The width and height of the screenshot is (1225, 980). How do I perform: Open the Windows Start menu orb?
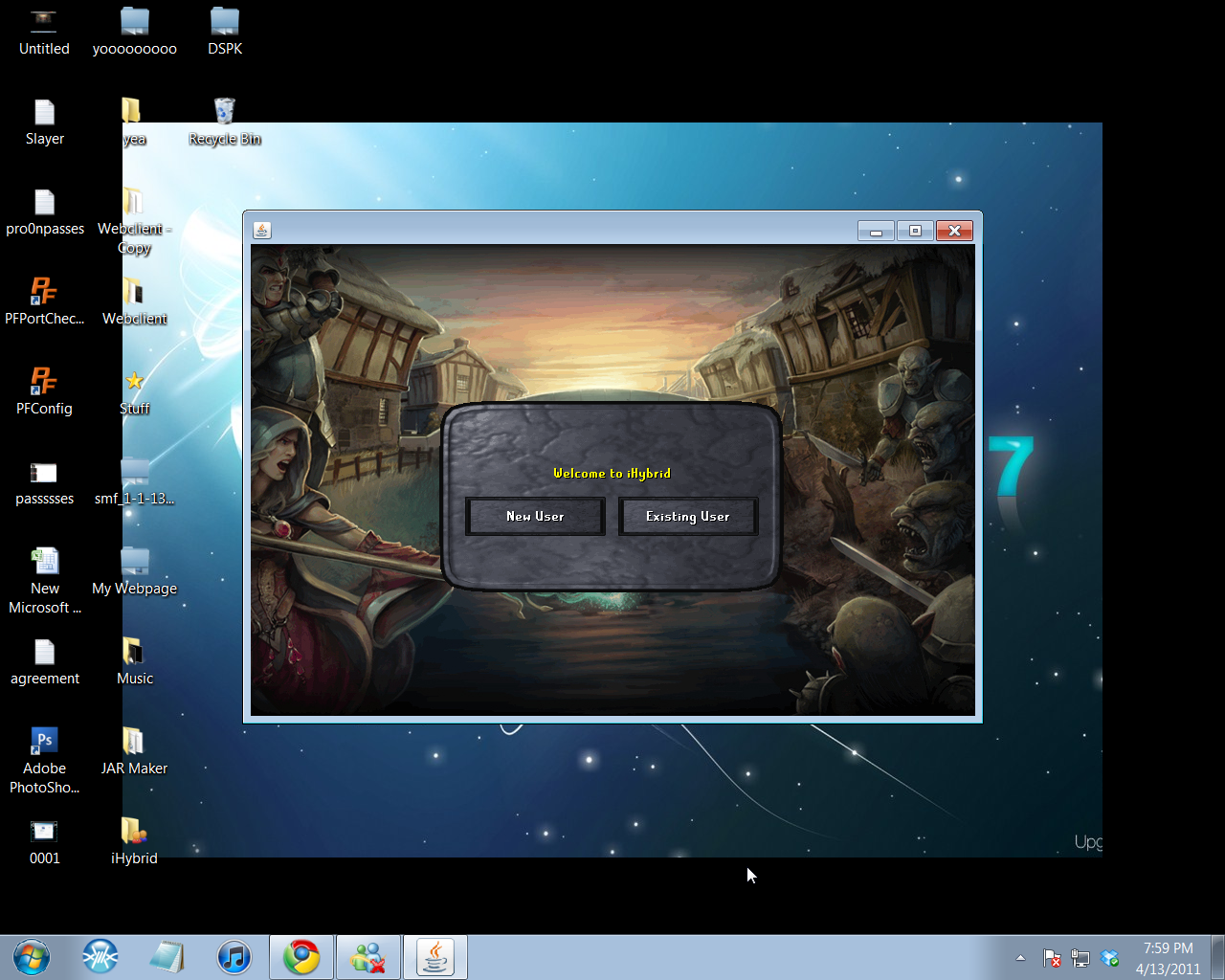(x=32, y=957)
